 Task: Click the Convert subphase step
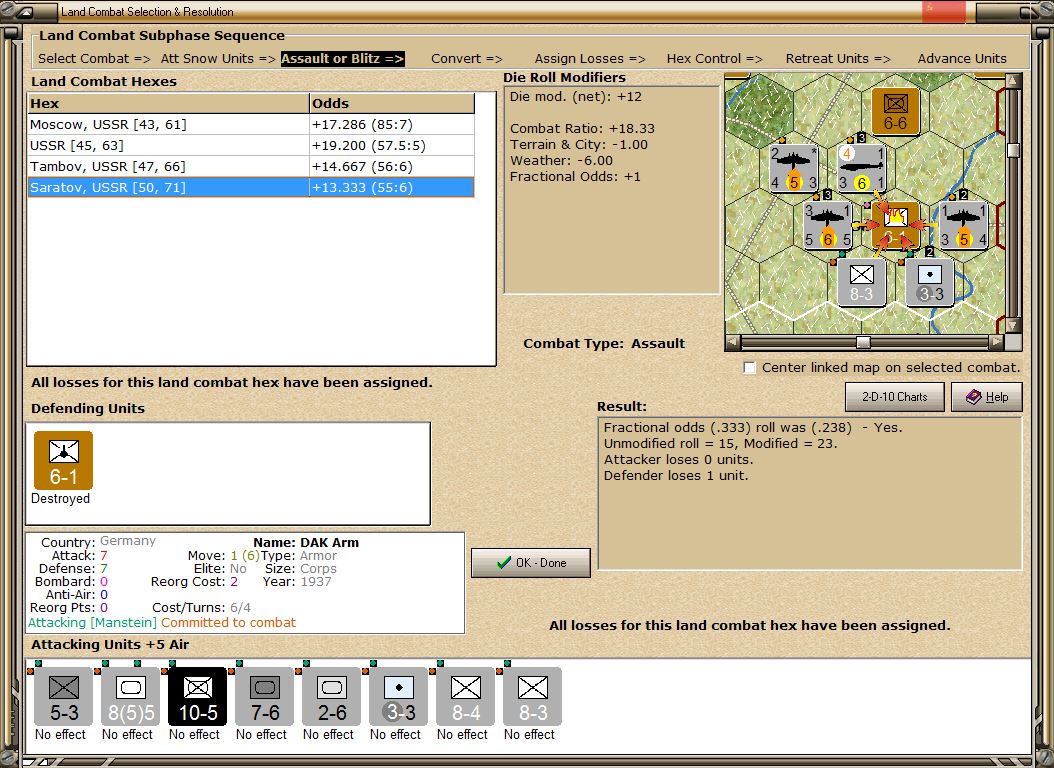click(x=467, y=58)
